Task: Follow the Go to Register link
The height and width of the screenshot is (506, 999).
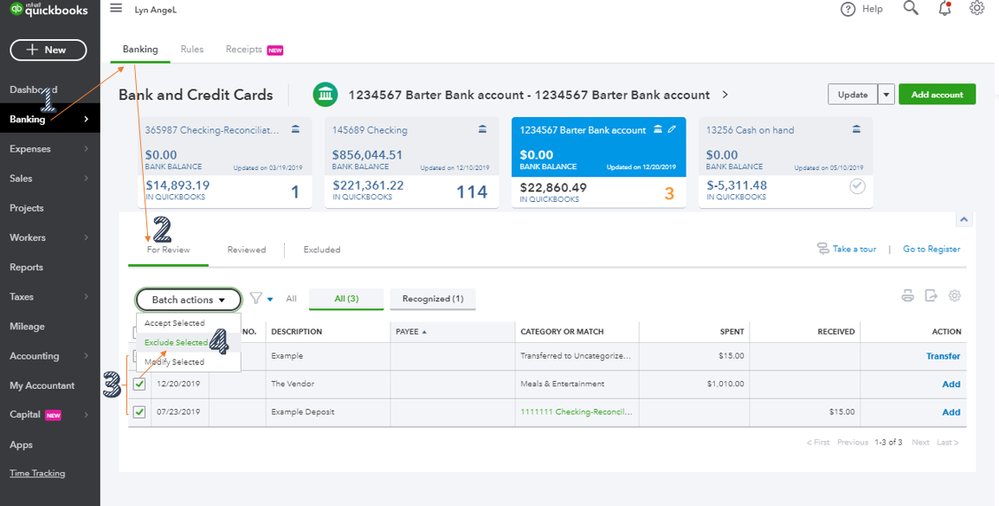Action: [x=931, y=249]
